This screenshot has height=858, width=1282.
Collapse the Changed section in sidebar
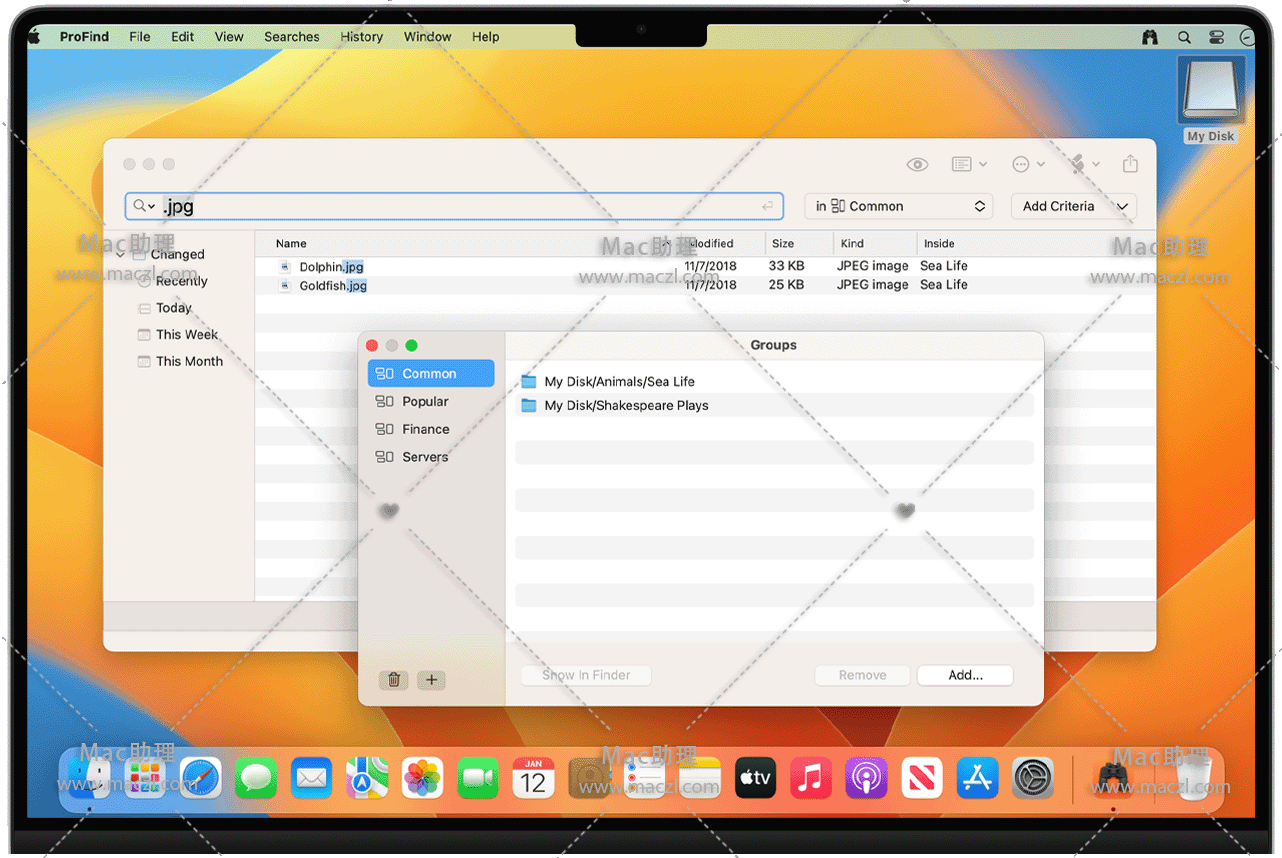[x=121, y=255]
